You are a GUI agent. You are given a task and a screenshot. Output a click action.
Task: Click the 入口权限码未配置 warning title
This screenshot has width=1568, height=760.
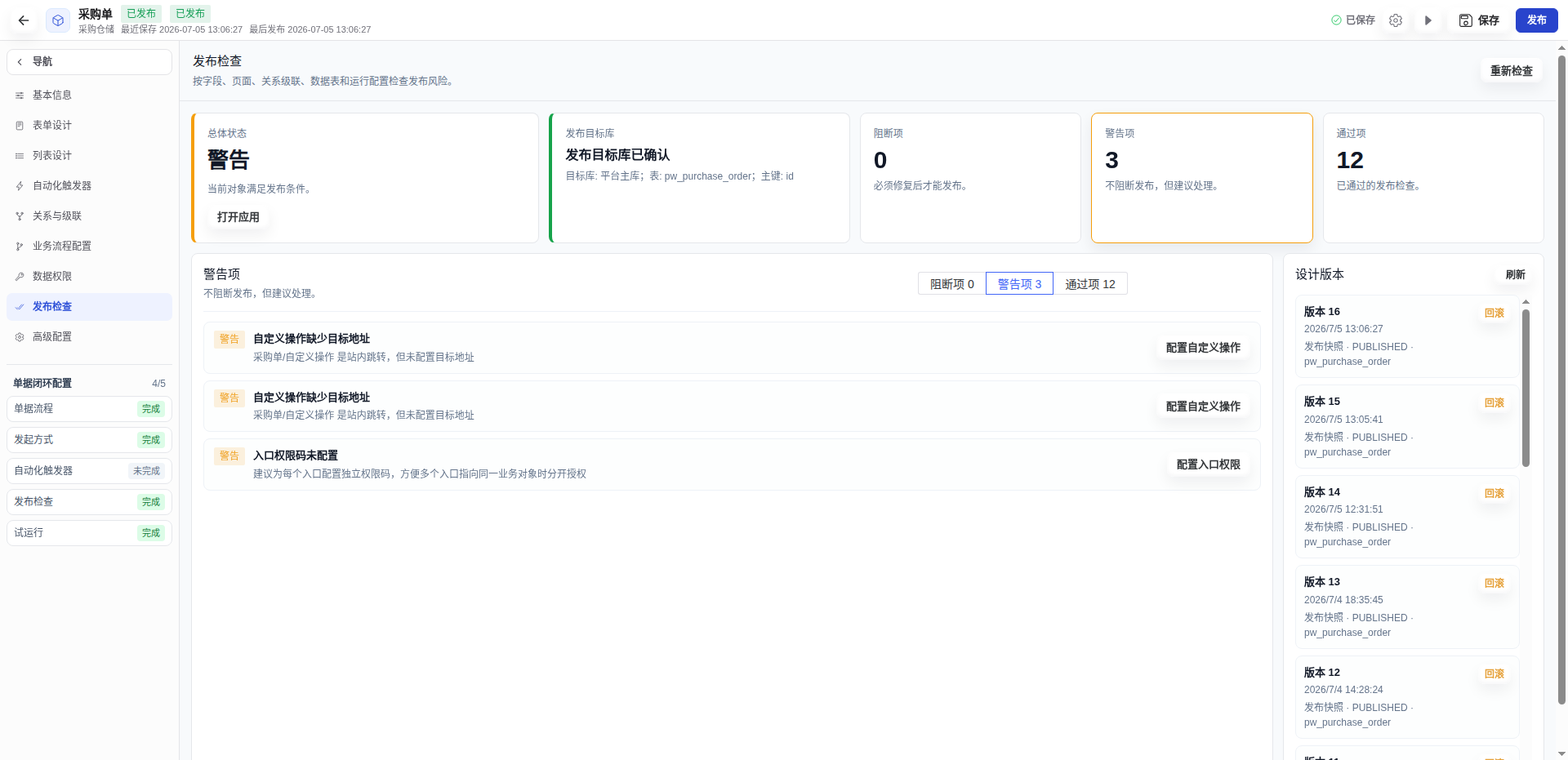click(x=296, y=456)
